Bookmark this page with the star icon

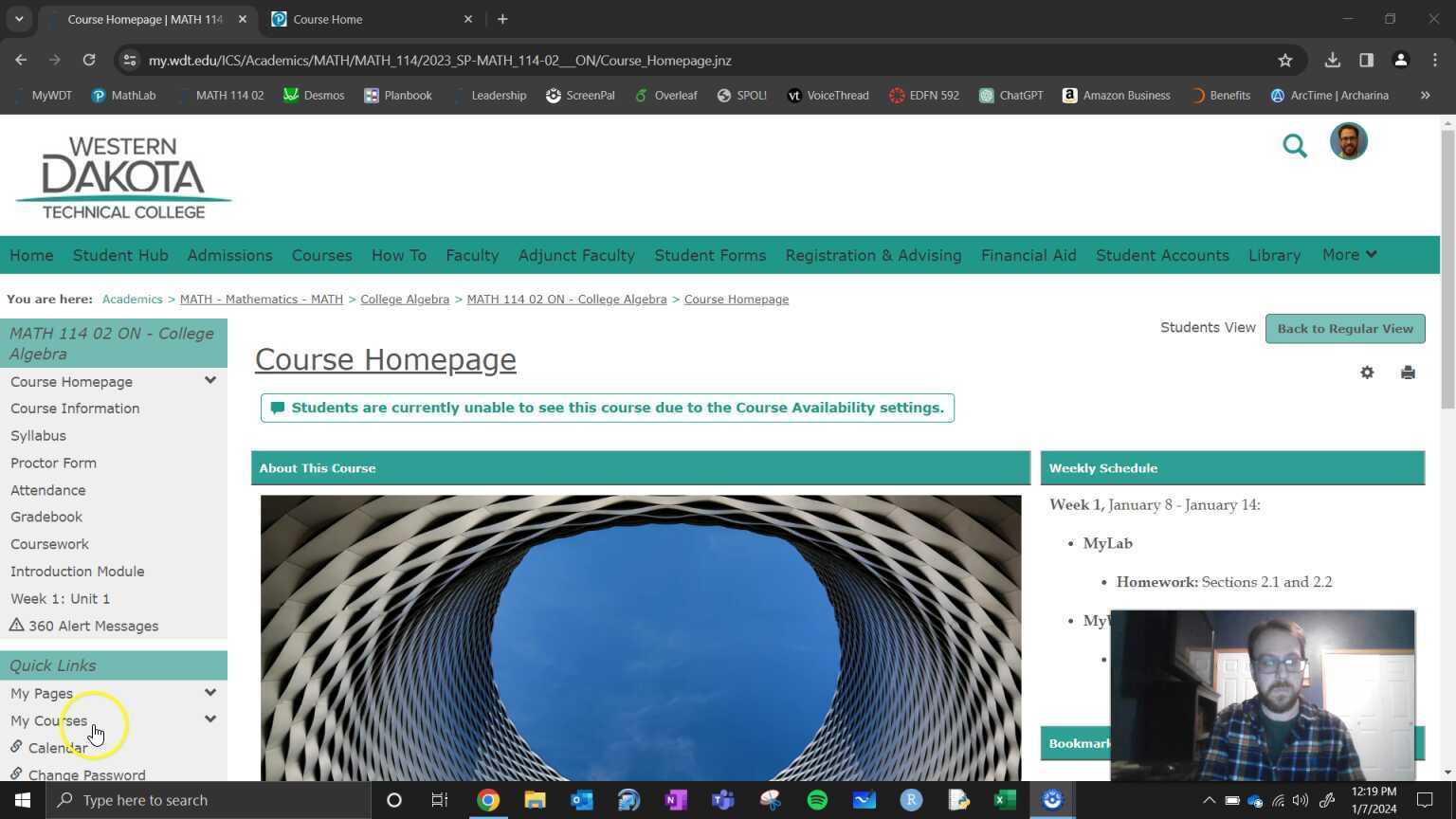1285,61
